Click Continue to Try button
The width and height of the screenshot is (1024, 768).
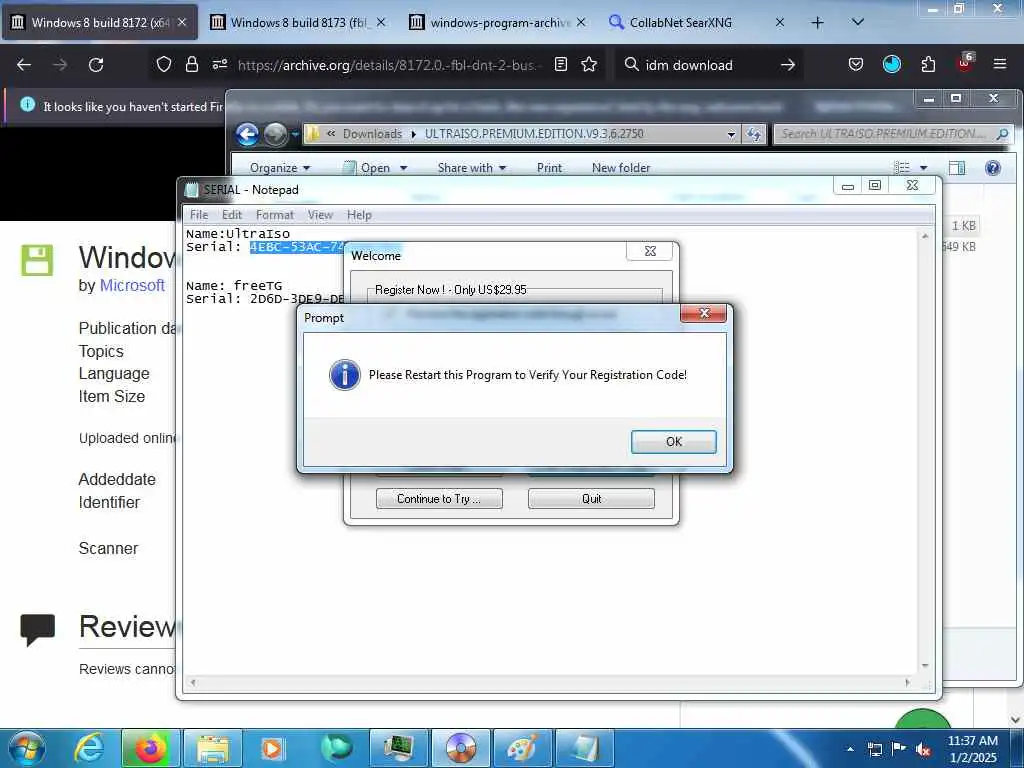[439, 498]
